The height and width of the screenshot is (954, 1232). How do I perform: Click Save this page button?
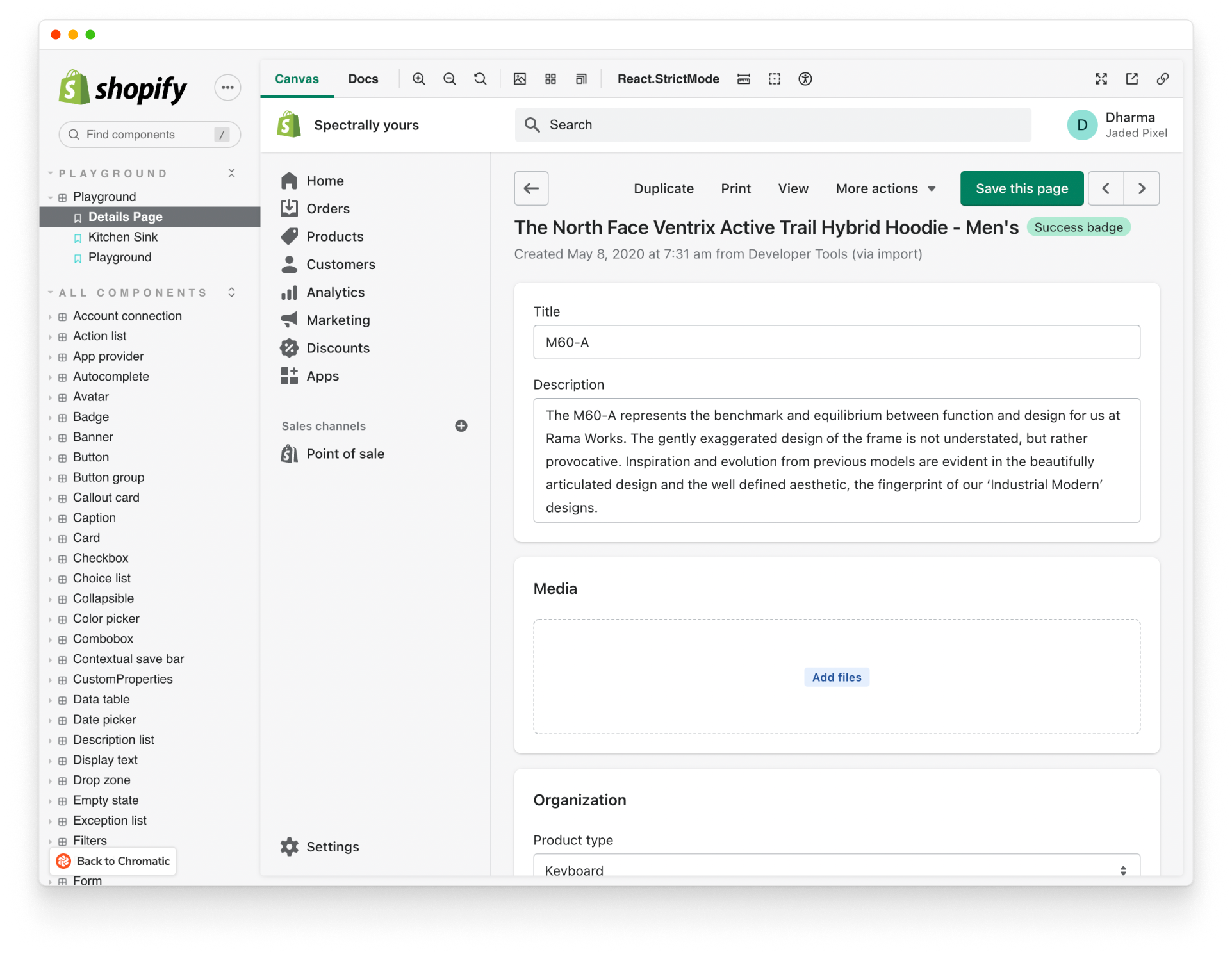(1022, 188)
